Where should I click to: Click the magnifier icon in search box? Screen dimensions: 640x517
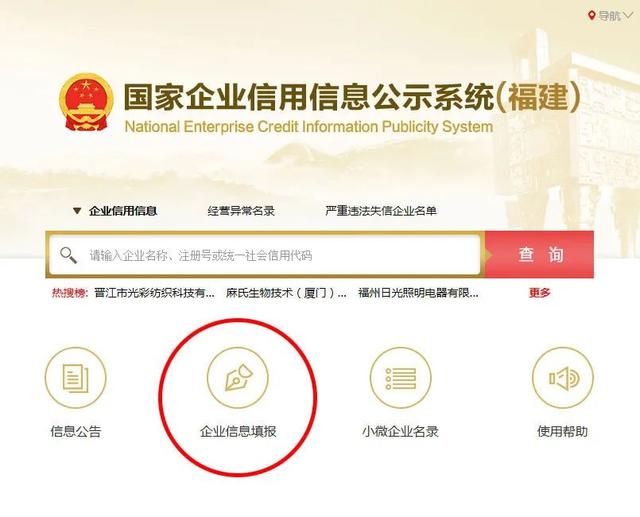68,255
